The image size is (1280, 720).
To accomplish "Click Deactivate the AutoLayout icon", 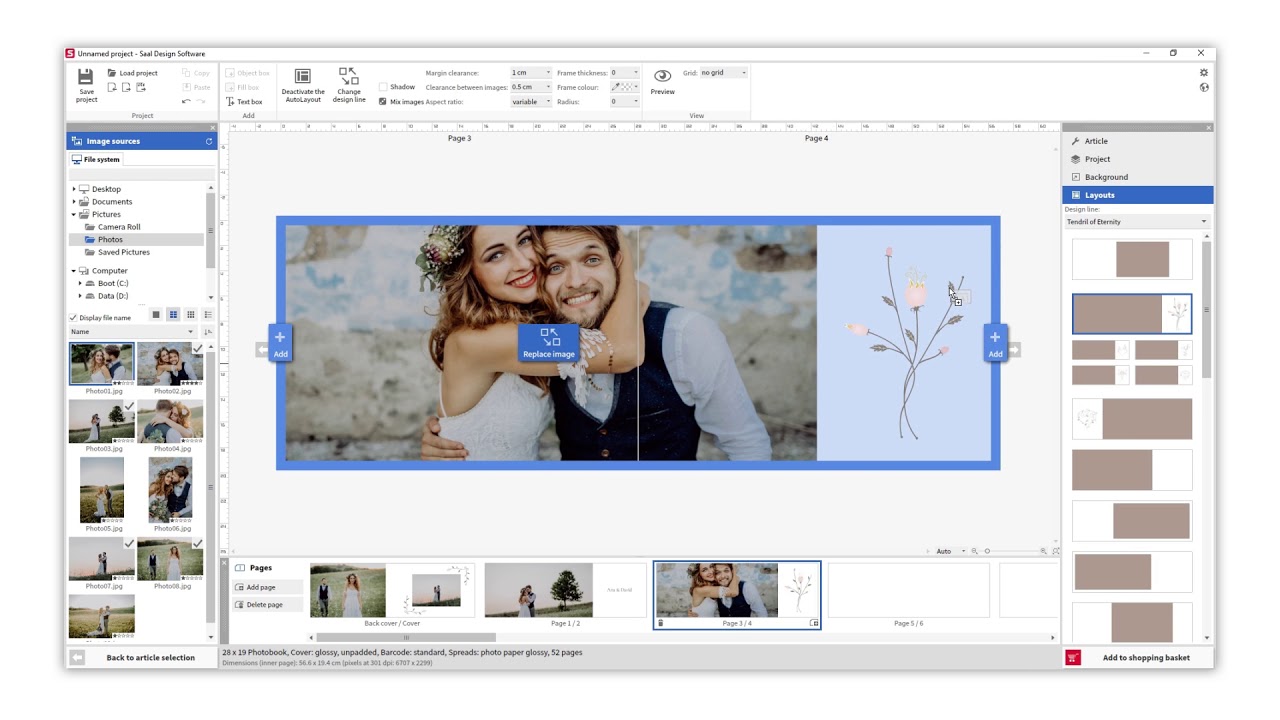I will pos(303,76).
